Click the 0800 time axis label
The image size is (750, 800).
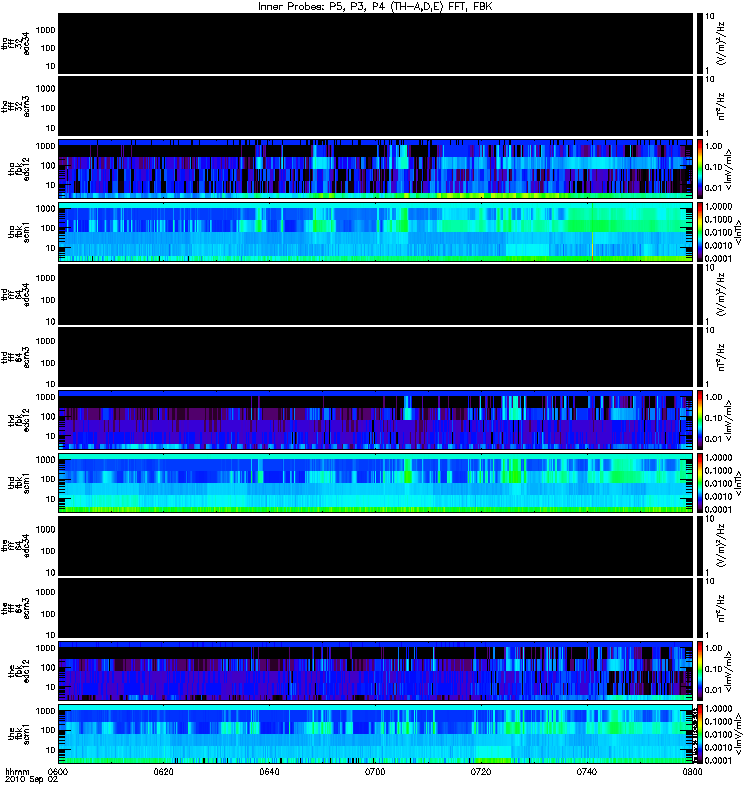coord(692,771)
